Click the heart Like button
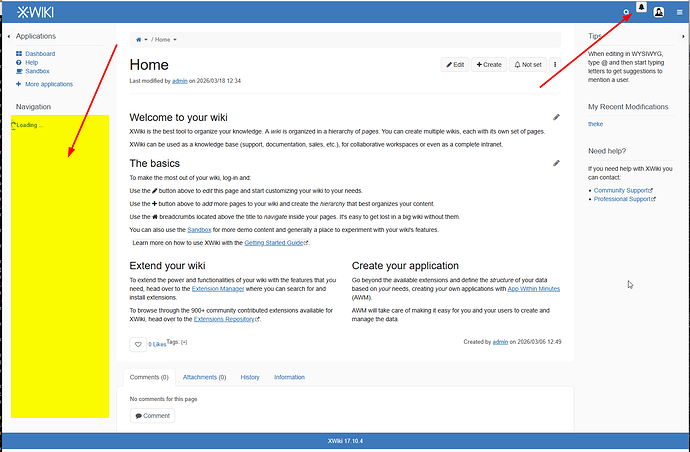 [x=138, y=344]
